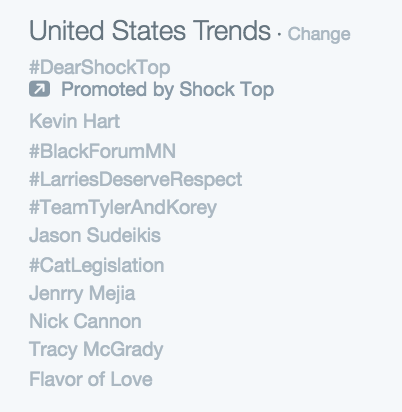
Task: Click the word McGrady in the trends list
Action: click(x=123, y=350)
